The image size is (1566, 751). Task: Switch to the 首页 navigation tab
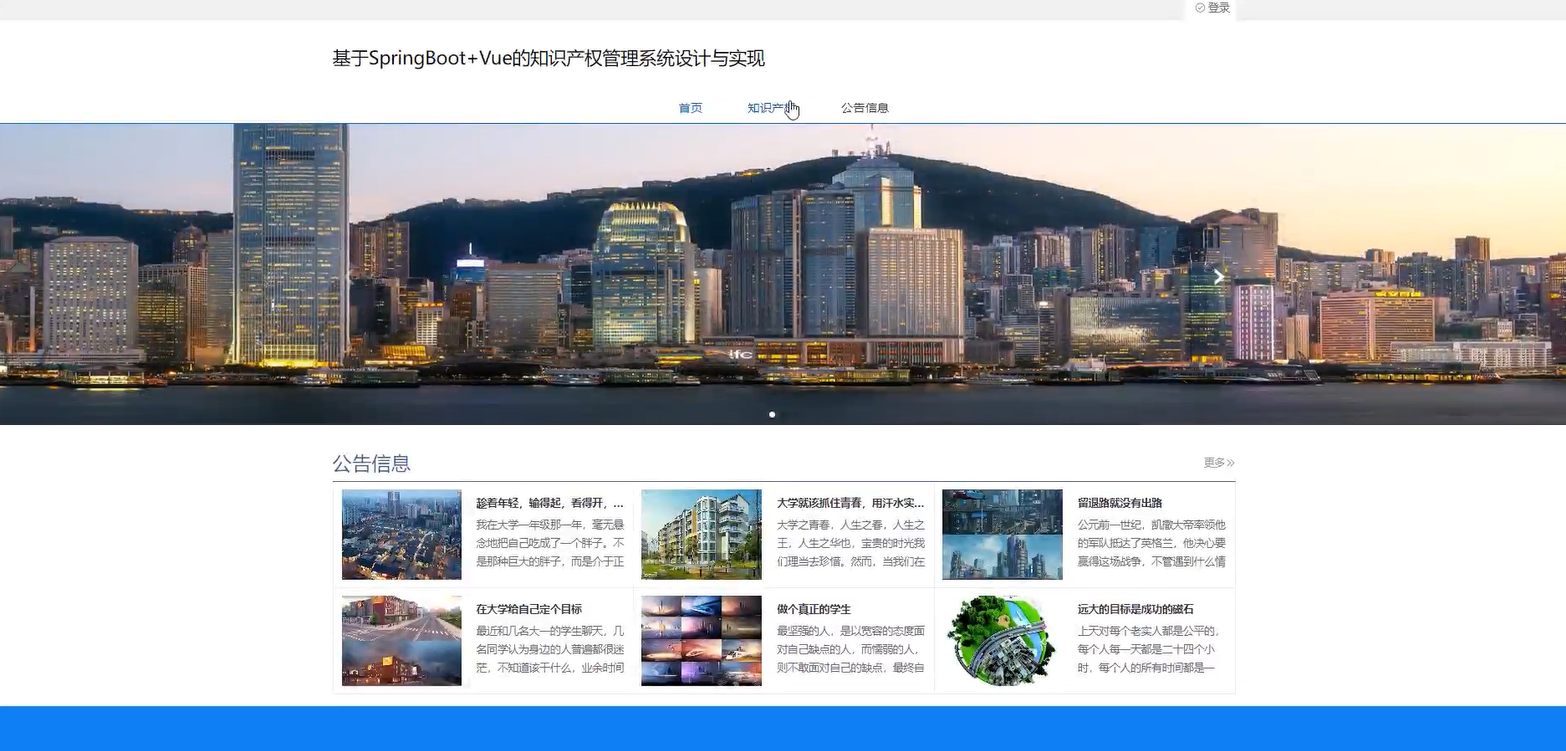[689, 107]
